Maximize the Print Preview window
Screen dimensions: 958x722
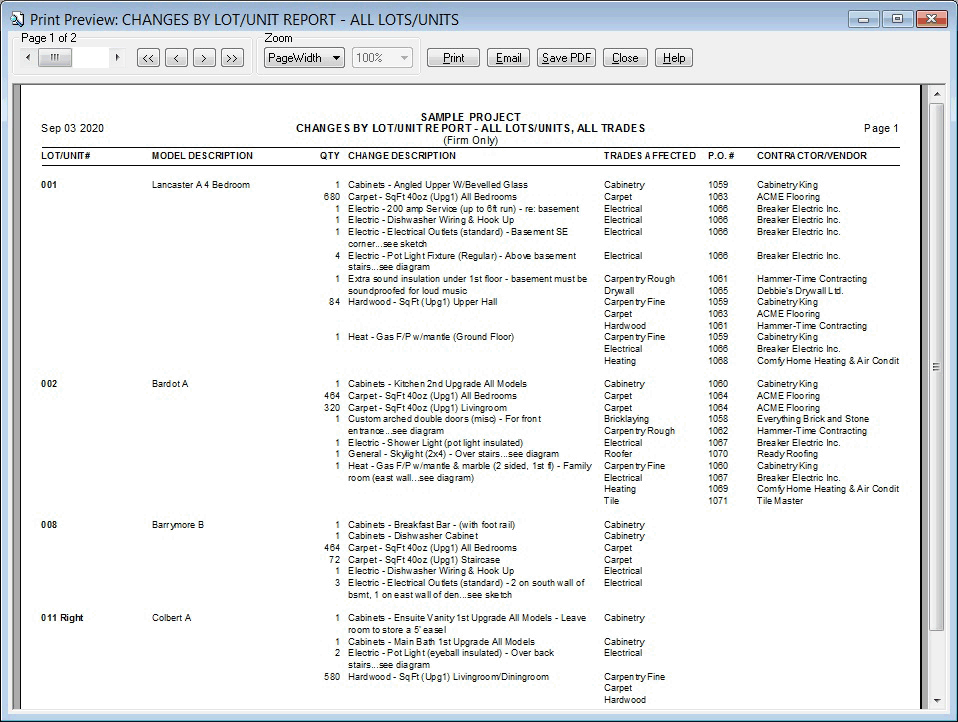[897, 19]
